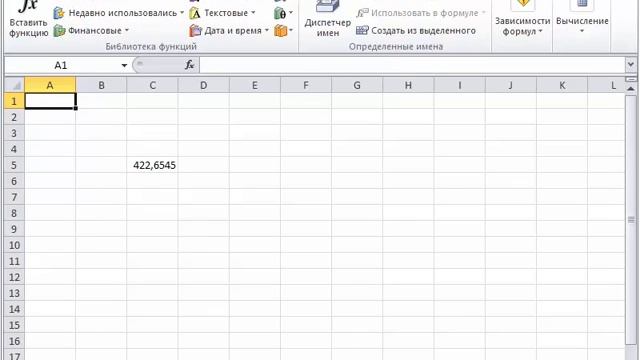The image size is (640, 360).
Task: Select row 11 header
Action: tap(14, 261)
